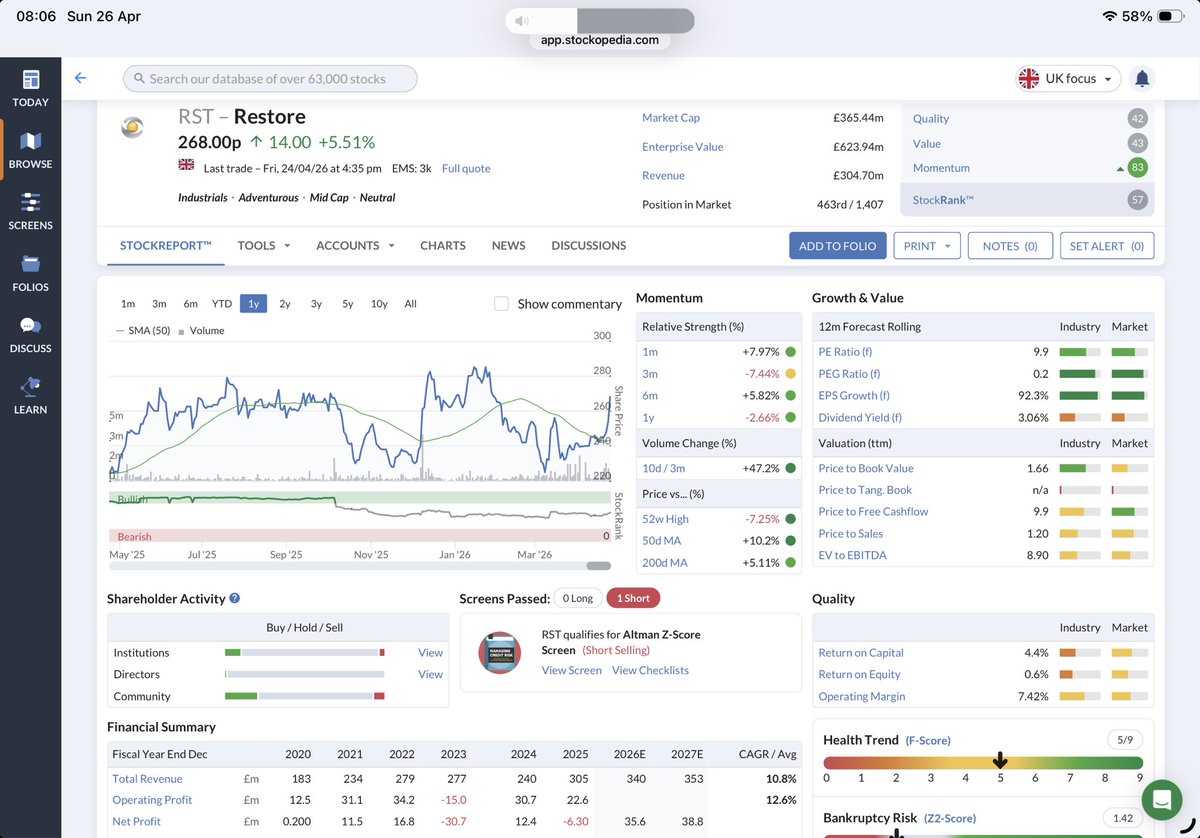The width and height of the screenshot is (1200, 838).
Task: Click the PE Ratio (f) link
Action: [845, 352]
